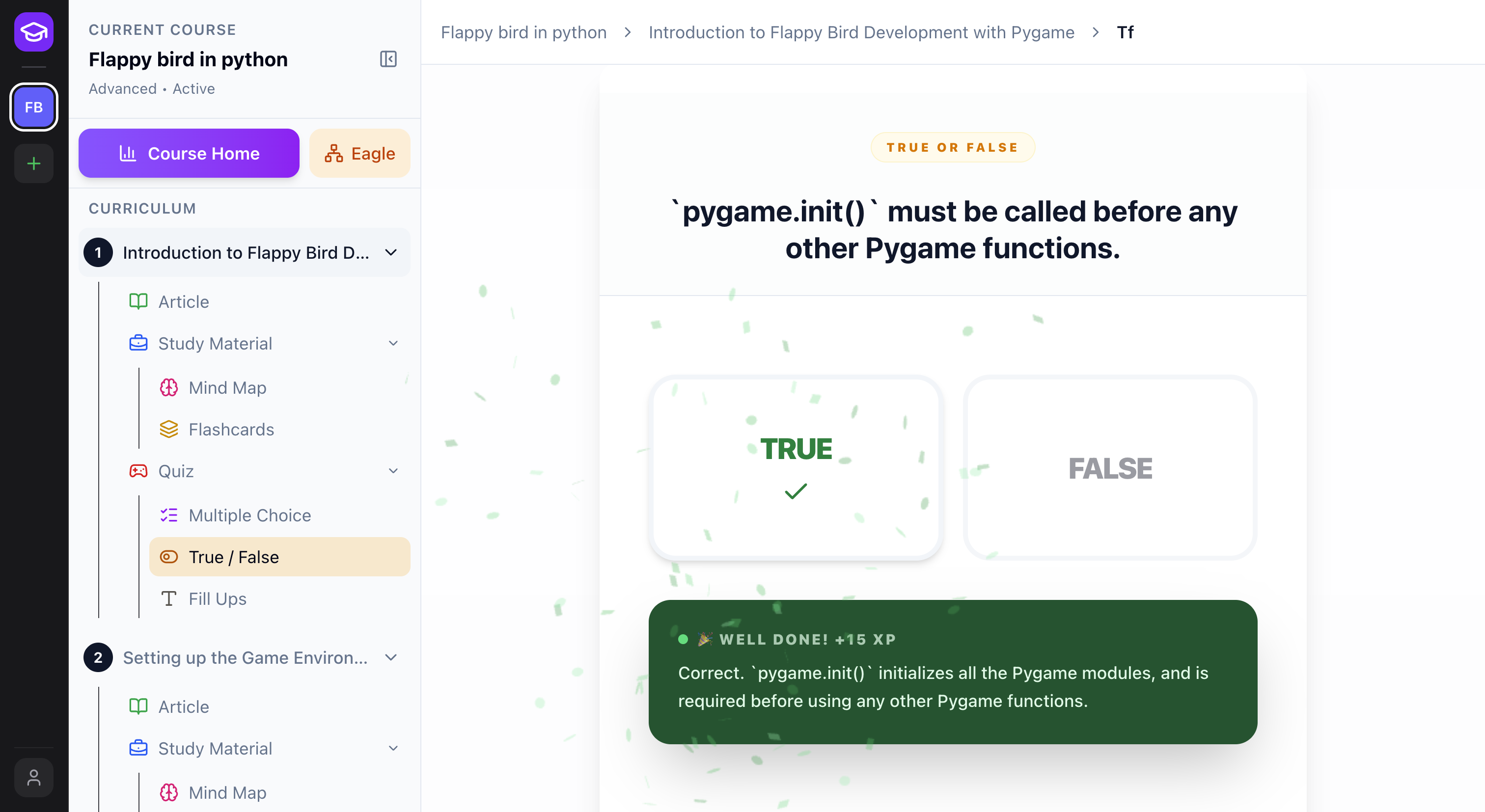Viewport: 1485px width, 812px height.
Task: Collapse sidebar using panel toggle icon
Action: [x=388, y=59]
